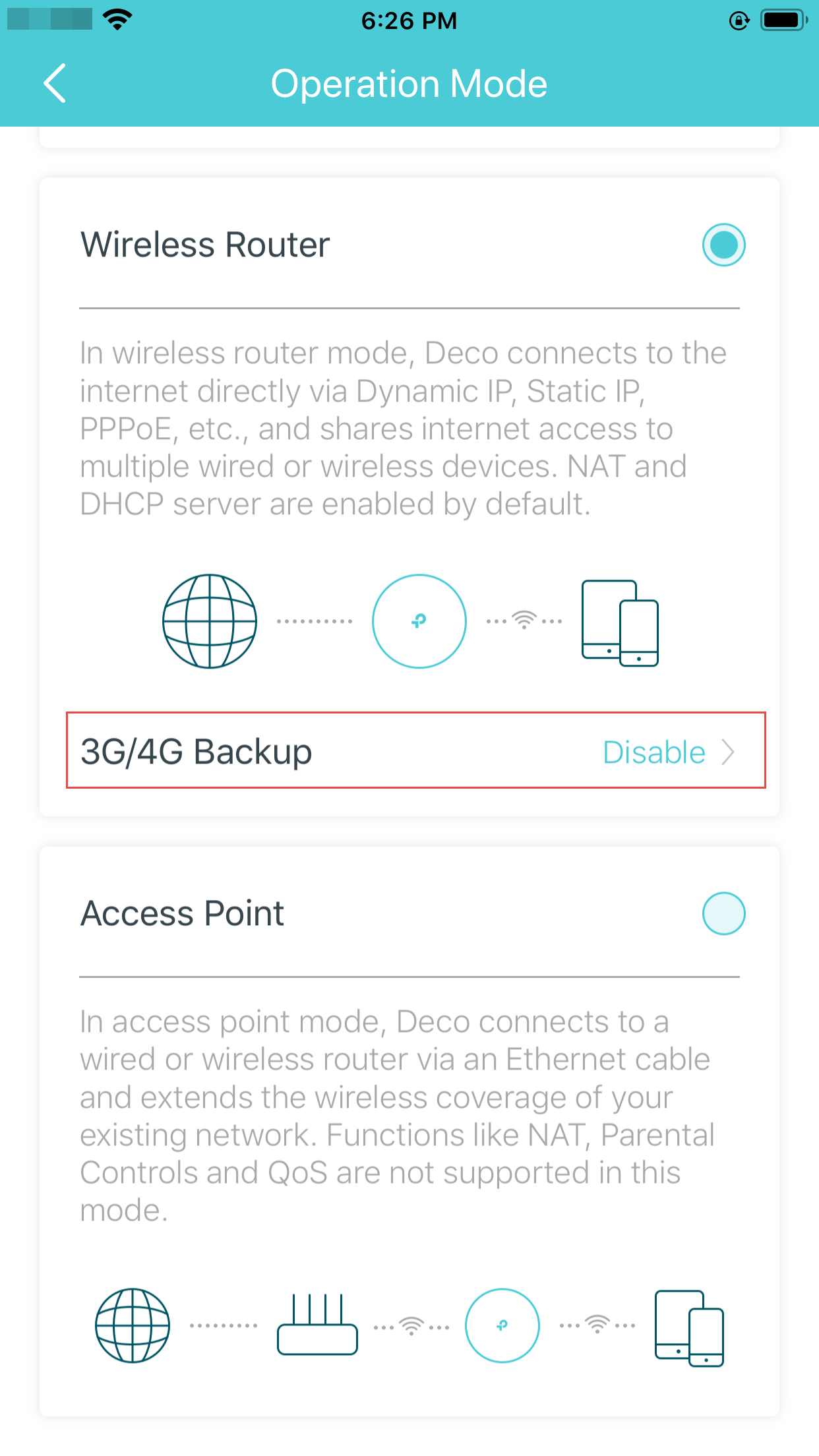This screenshot has height=1456, width=819.
Task: Select the Wireless Router radio button
Action: [x=723, y=245]
